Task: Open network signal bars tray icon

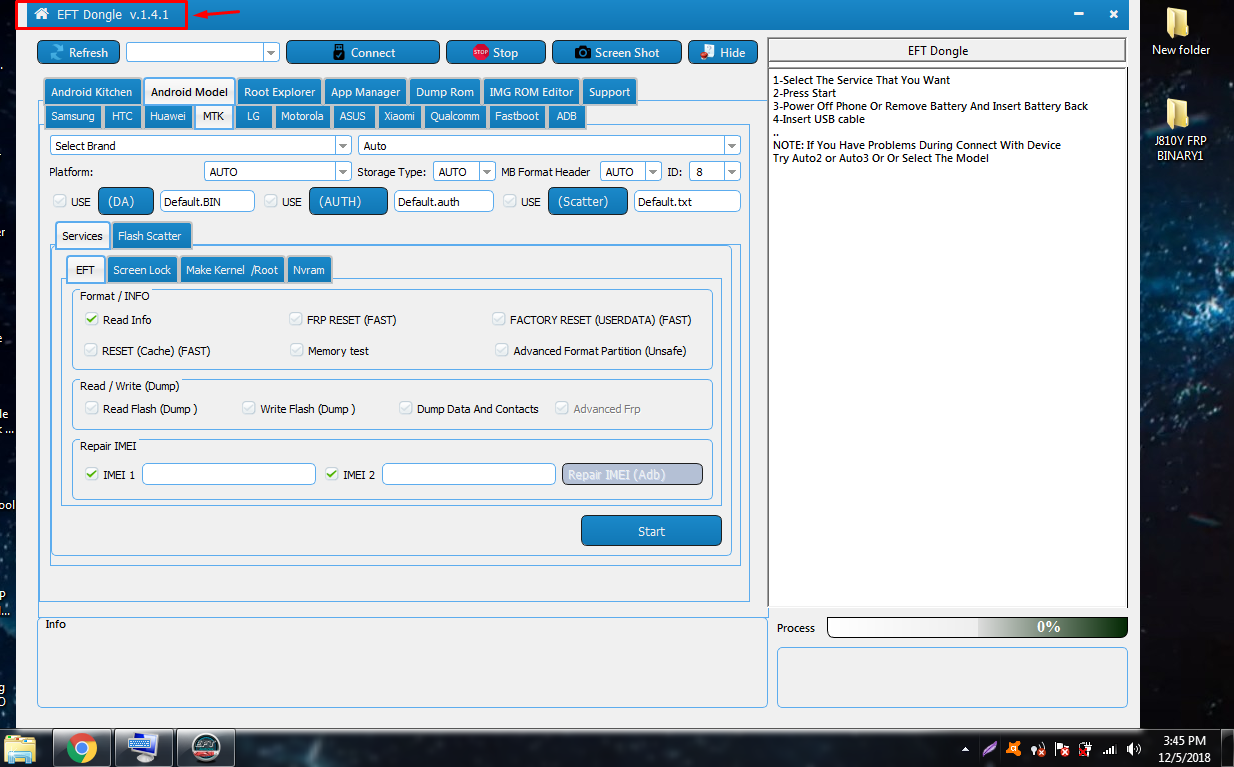Action: (1110, 748)
